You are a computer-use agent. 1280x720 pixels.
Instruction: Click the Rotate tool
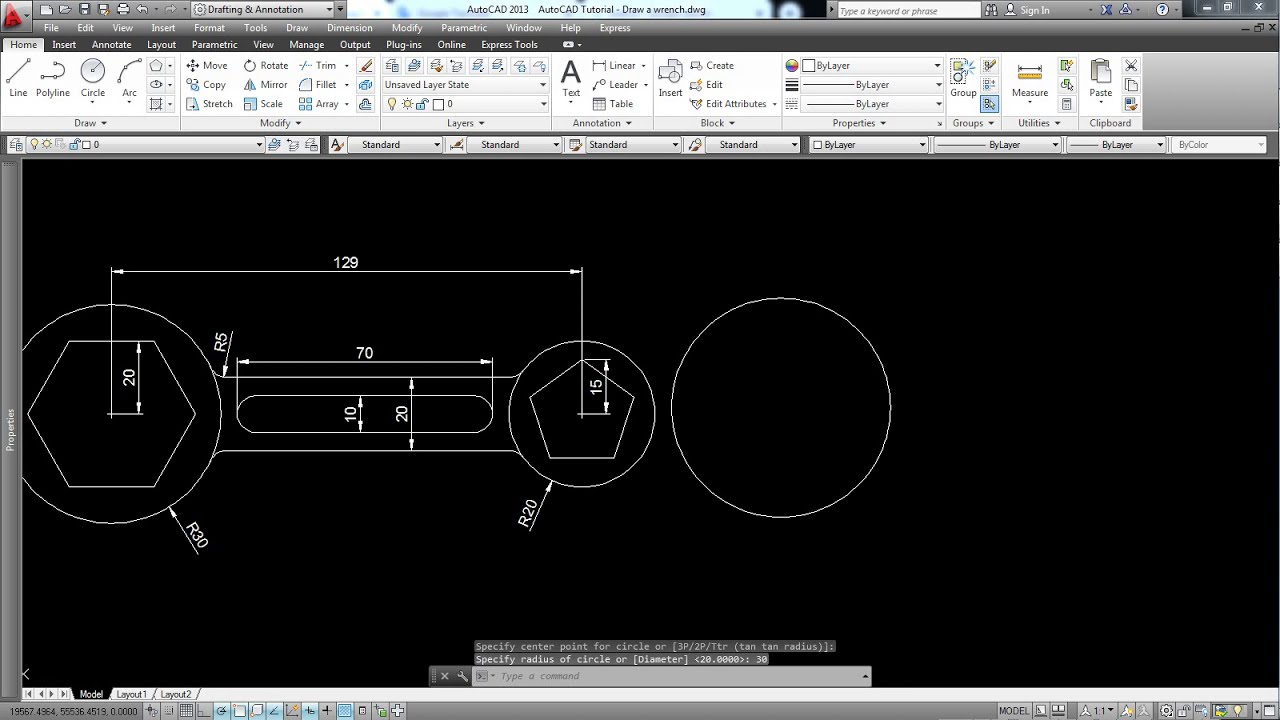266,65
